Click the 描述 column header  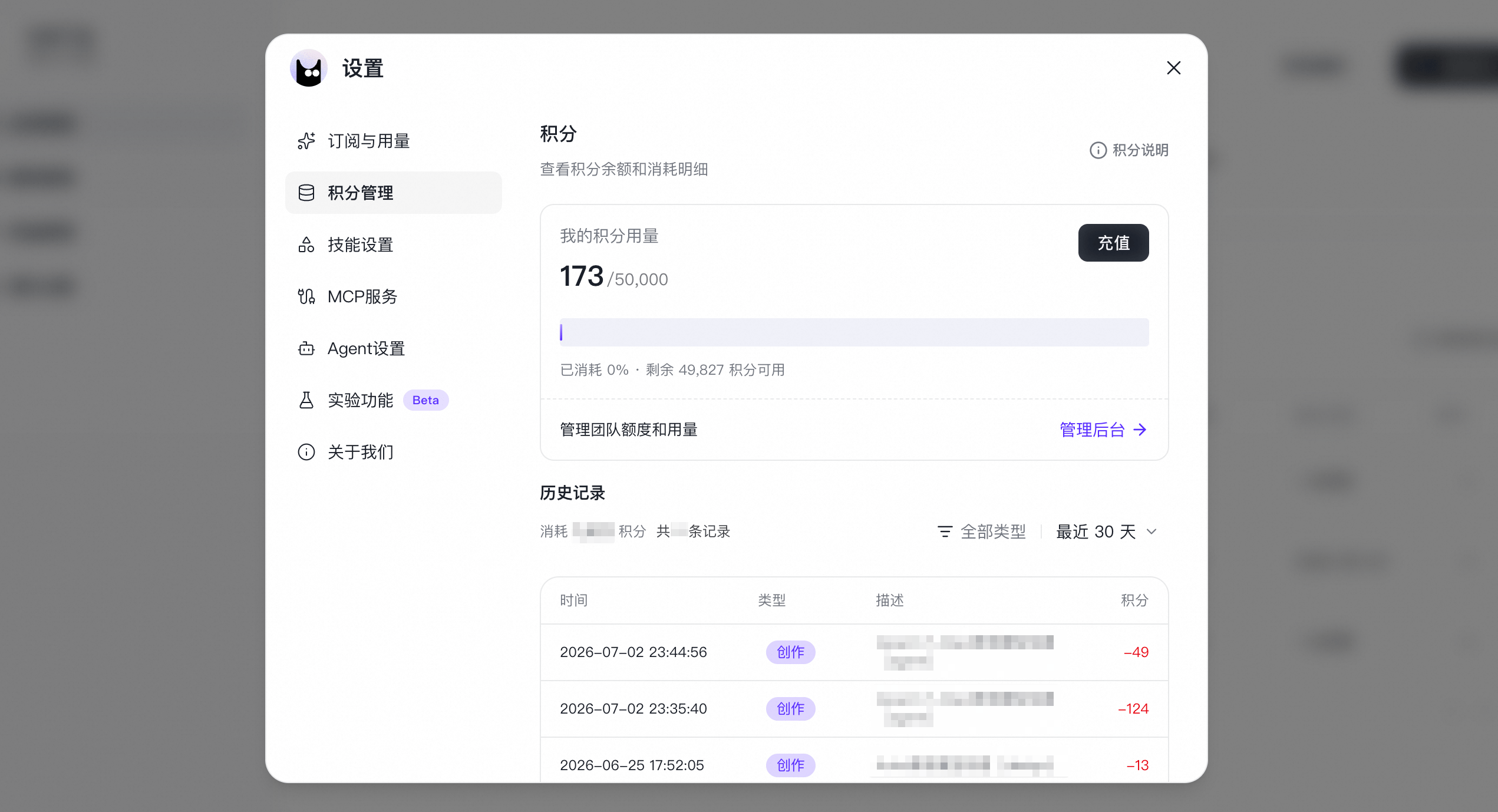coord(889,600)
